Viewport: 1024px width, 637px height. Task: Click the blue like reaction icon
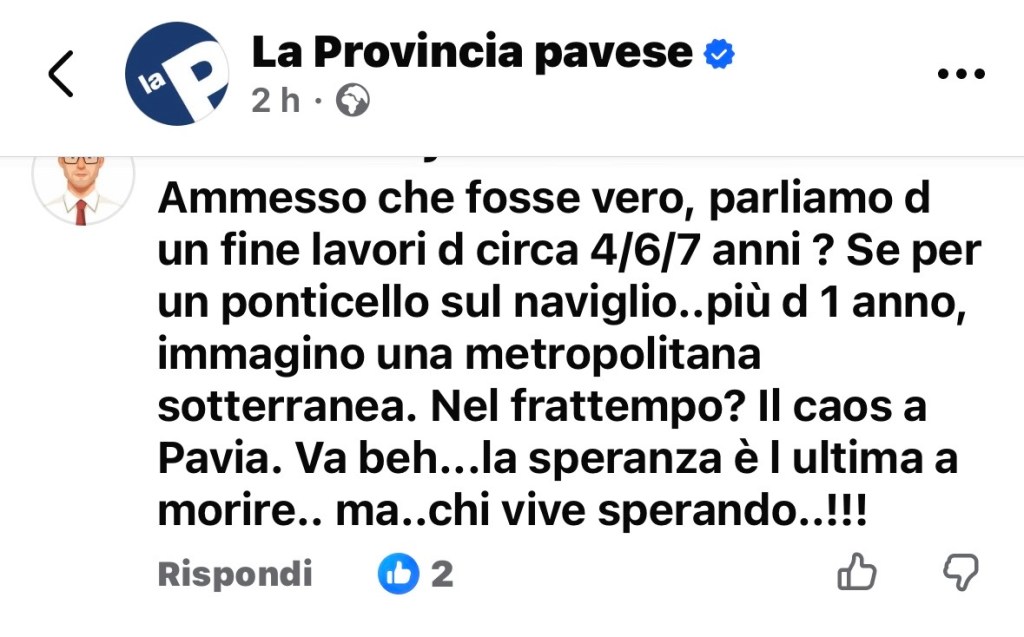tap(397, 574)
